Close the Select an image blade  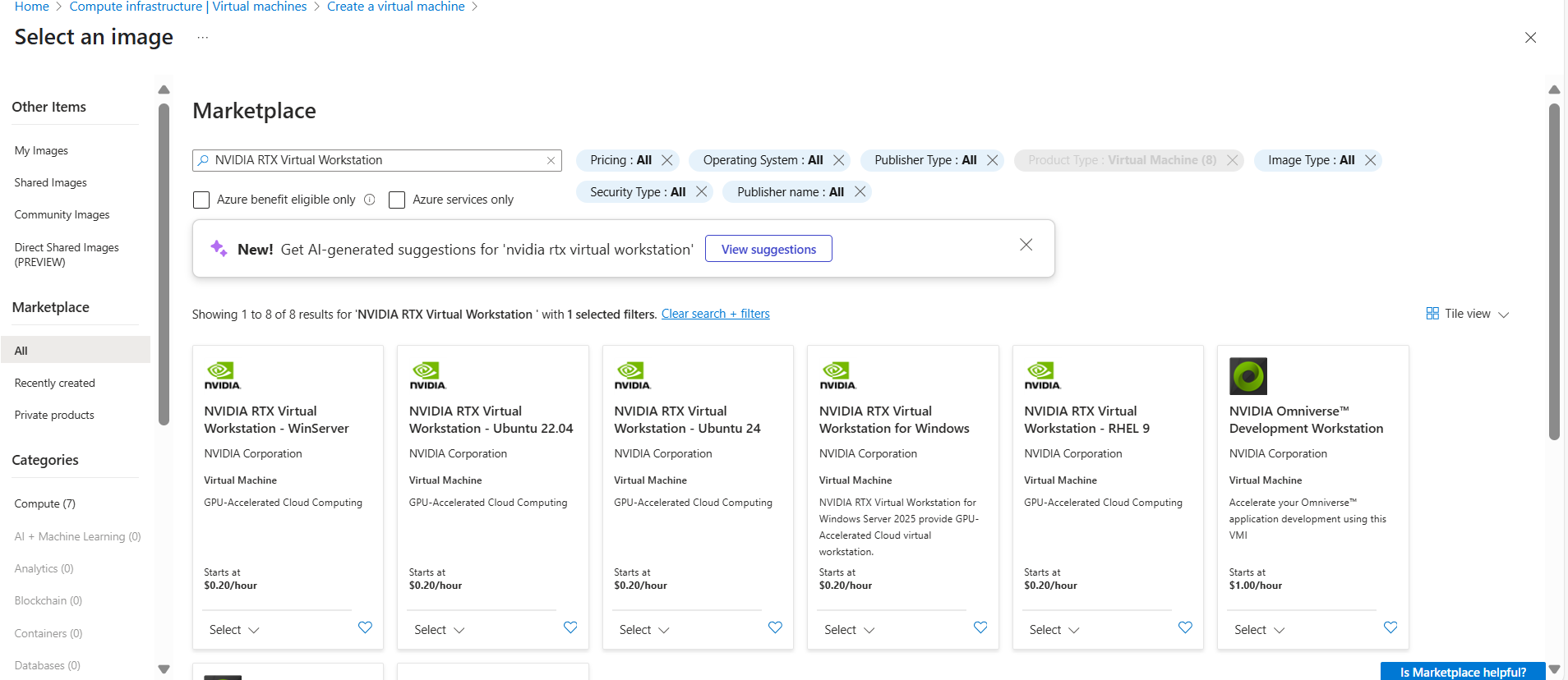point(1530,38)
